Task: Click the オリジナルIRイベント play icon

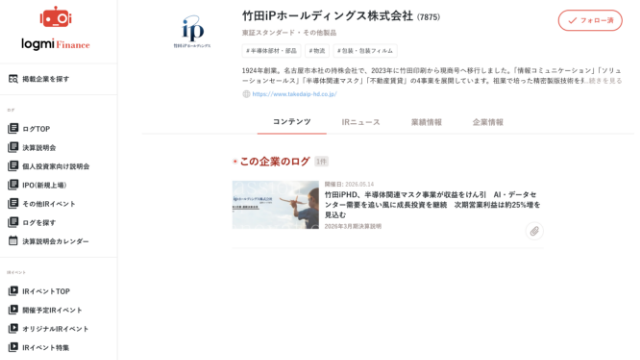Action: (13, 329)
